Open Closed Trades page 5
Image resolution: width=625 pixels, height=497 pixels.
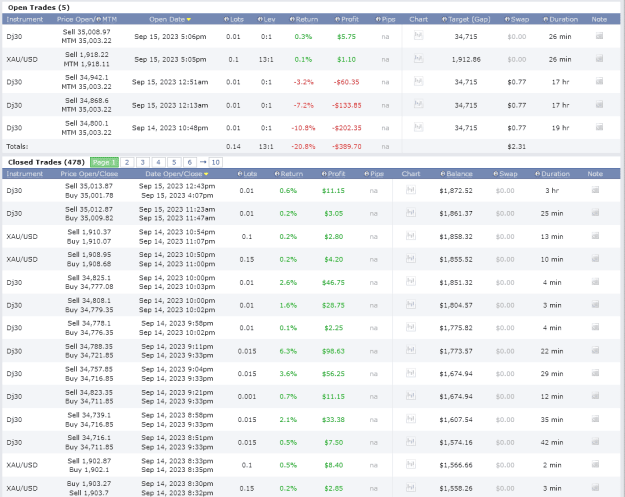pos(174,162)
